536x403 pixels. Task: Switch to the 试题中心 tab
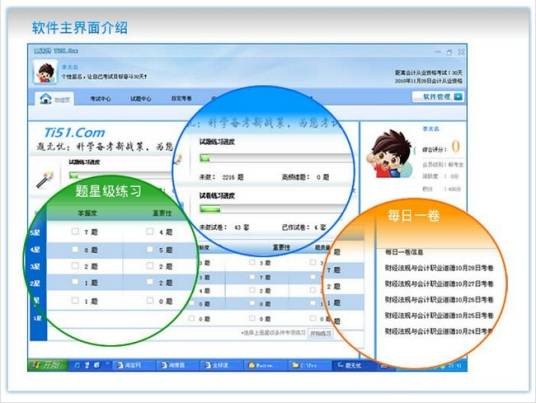[x=141, y=99]
